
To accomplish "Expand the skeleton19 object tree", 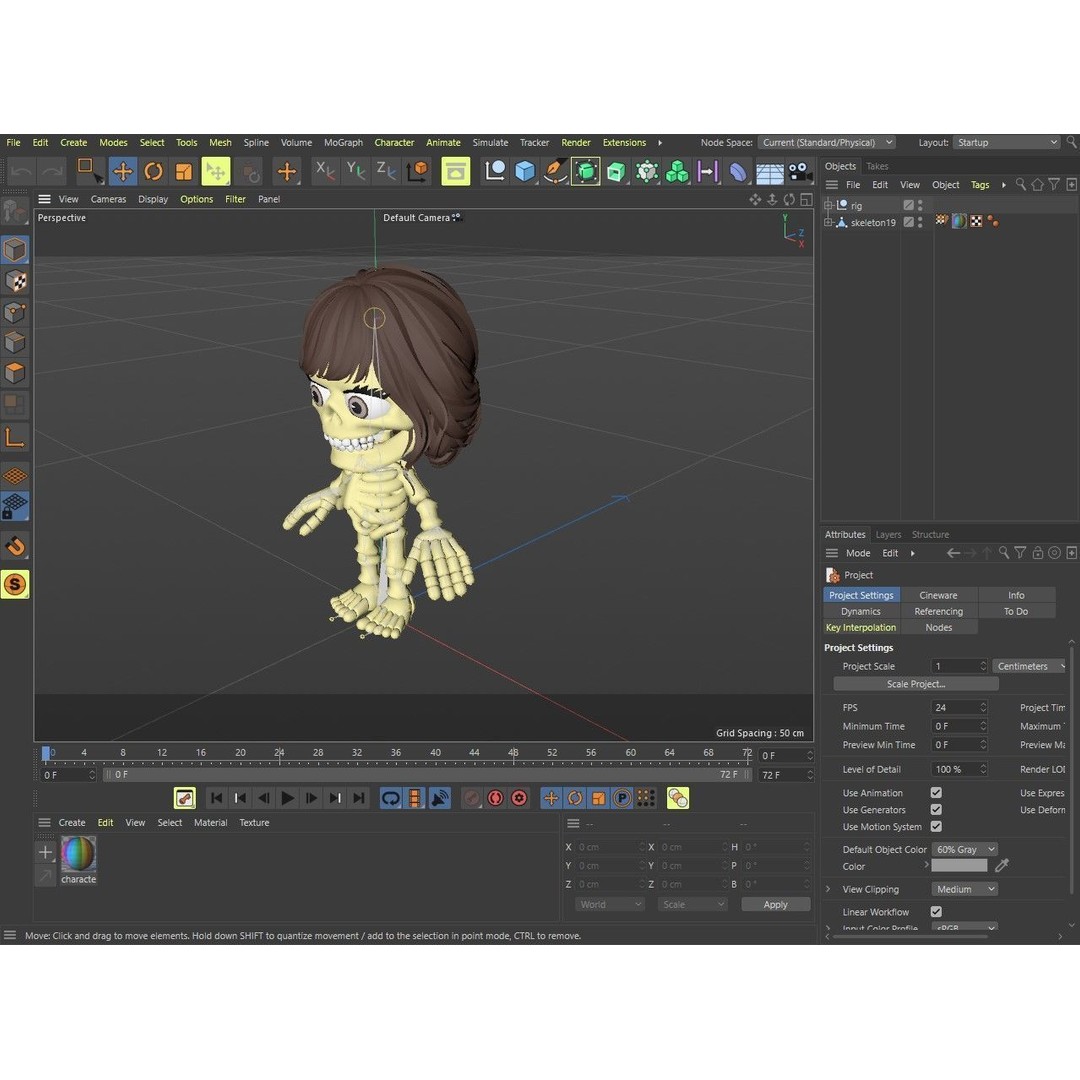I will (829, 222).
